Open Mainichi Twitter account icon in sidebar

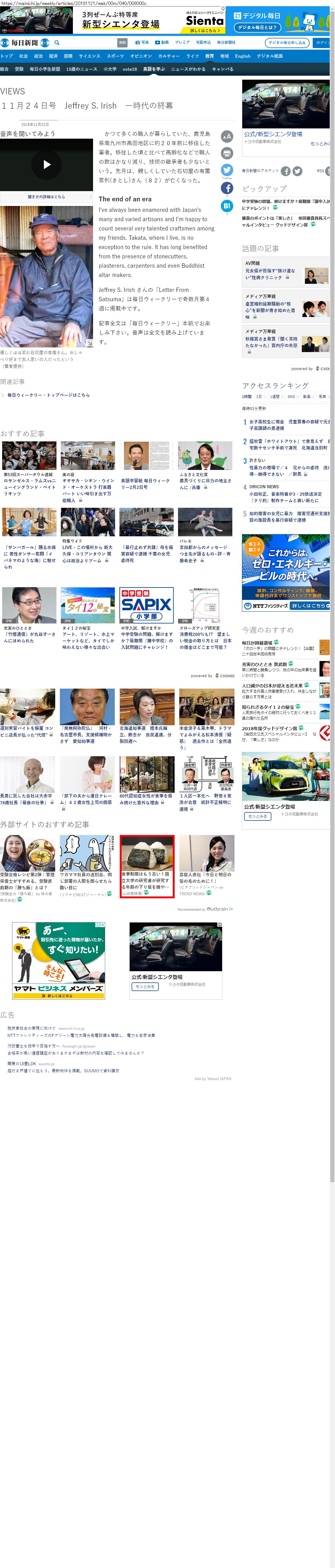(x=297, y=172)
